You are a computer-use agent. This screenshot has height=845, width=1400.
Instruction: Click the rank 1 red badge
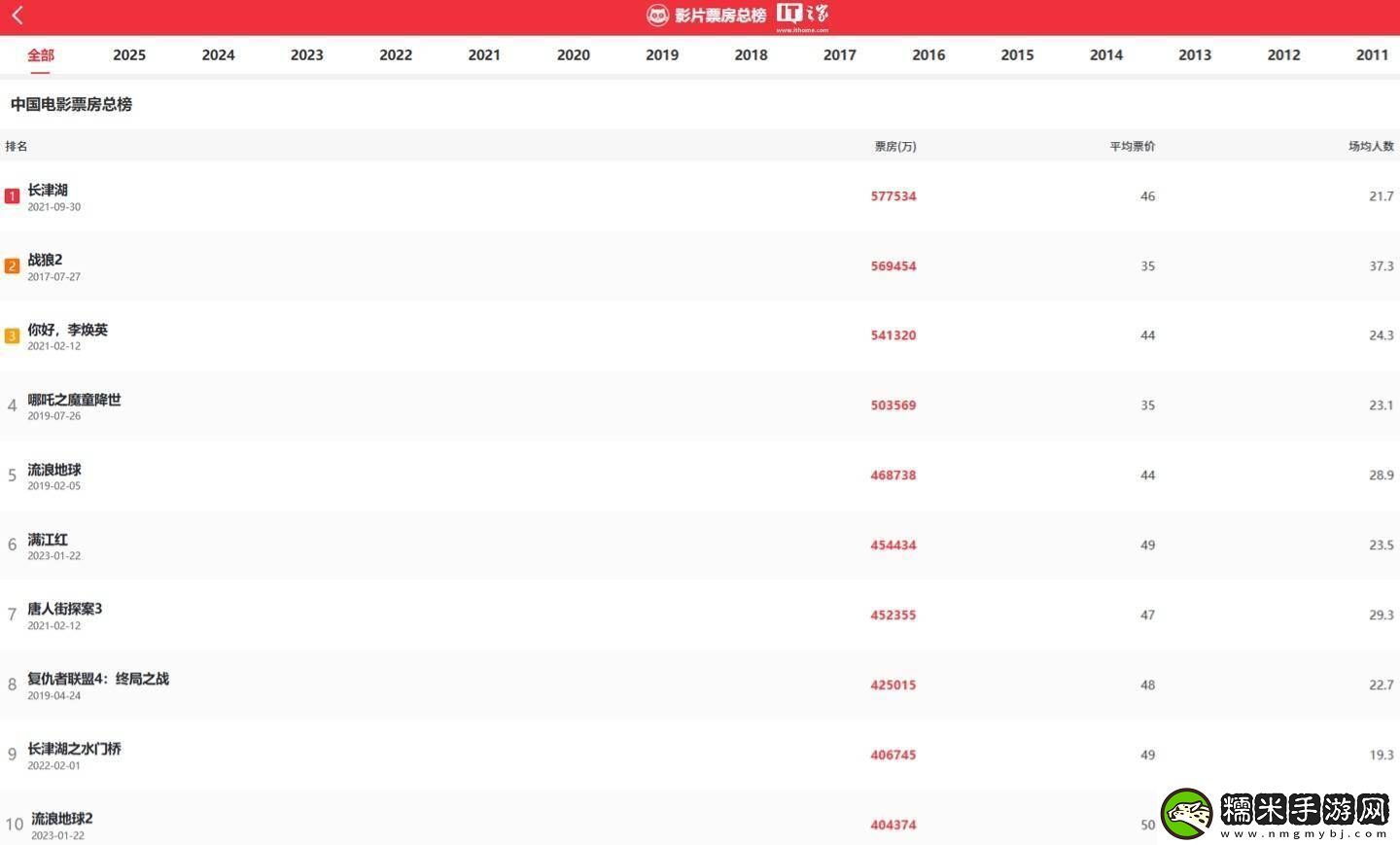(x=12, y=196)
